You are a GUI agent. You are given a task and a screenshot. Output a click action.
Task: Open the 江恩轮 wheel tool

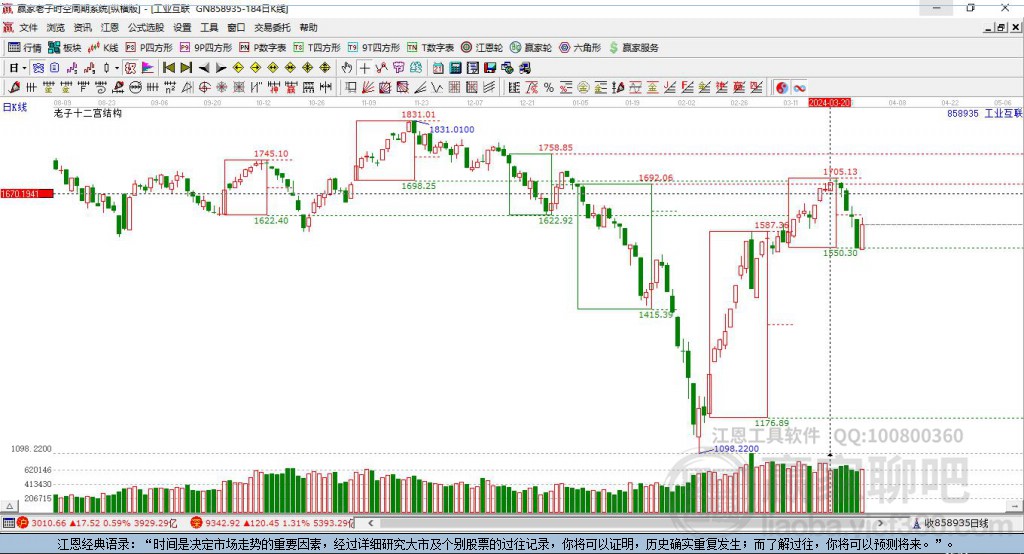tap(482, 48)
